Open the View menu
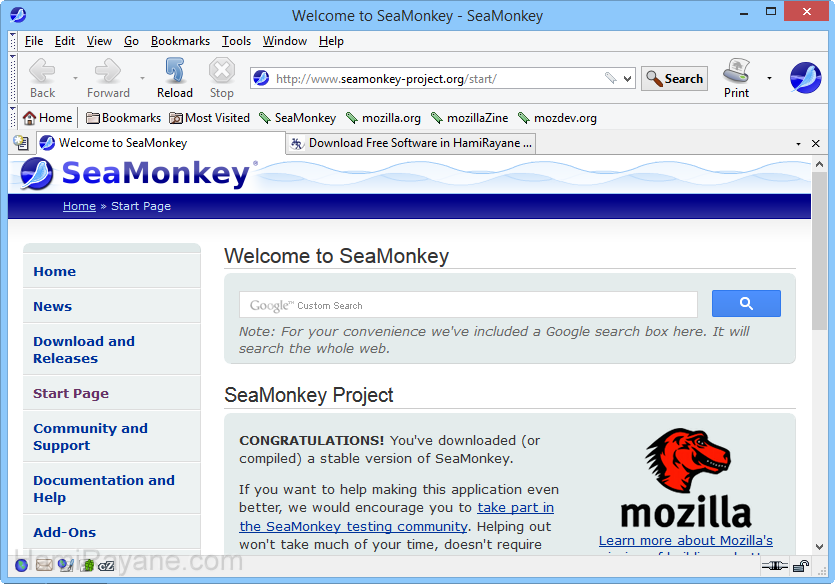Image resolution: width=835 pixels, height=584 pixels. 99,41
